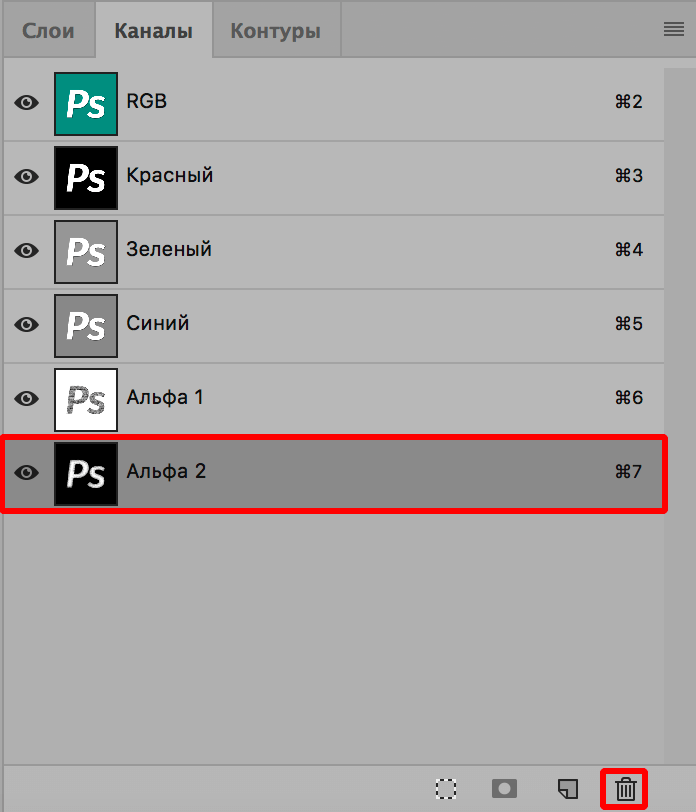Open the Channels panel menu
Screen dimensions: 696x812
pos(672,29)
